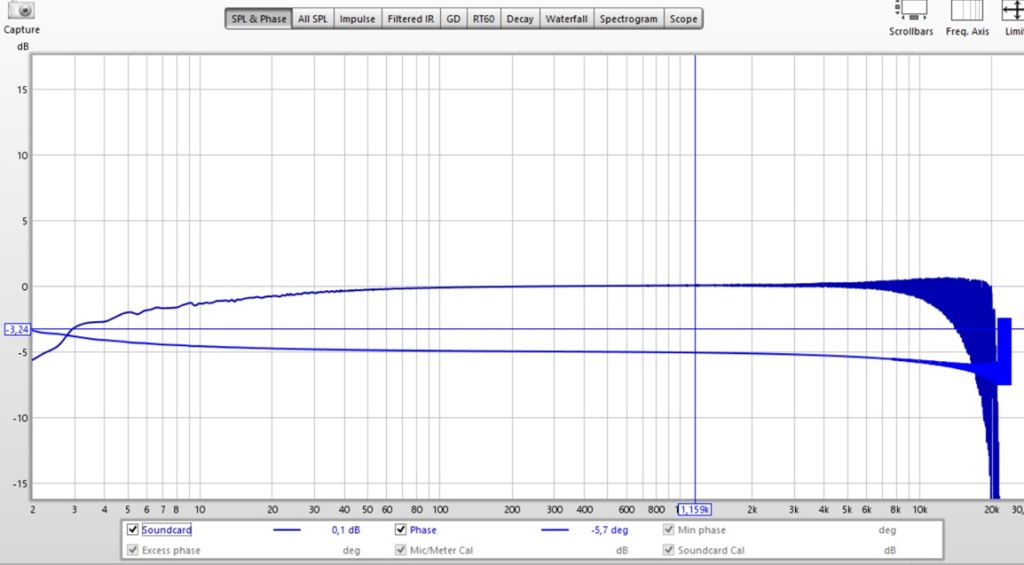Viewport: 1024px width, 565px height.
Task: Toggle the Mic/Meter Cal checkbox
Action: pos(401,550)
